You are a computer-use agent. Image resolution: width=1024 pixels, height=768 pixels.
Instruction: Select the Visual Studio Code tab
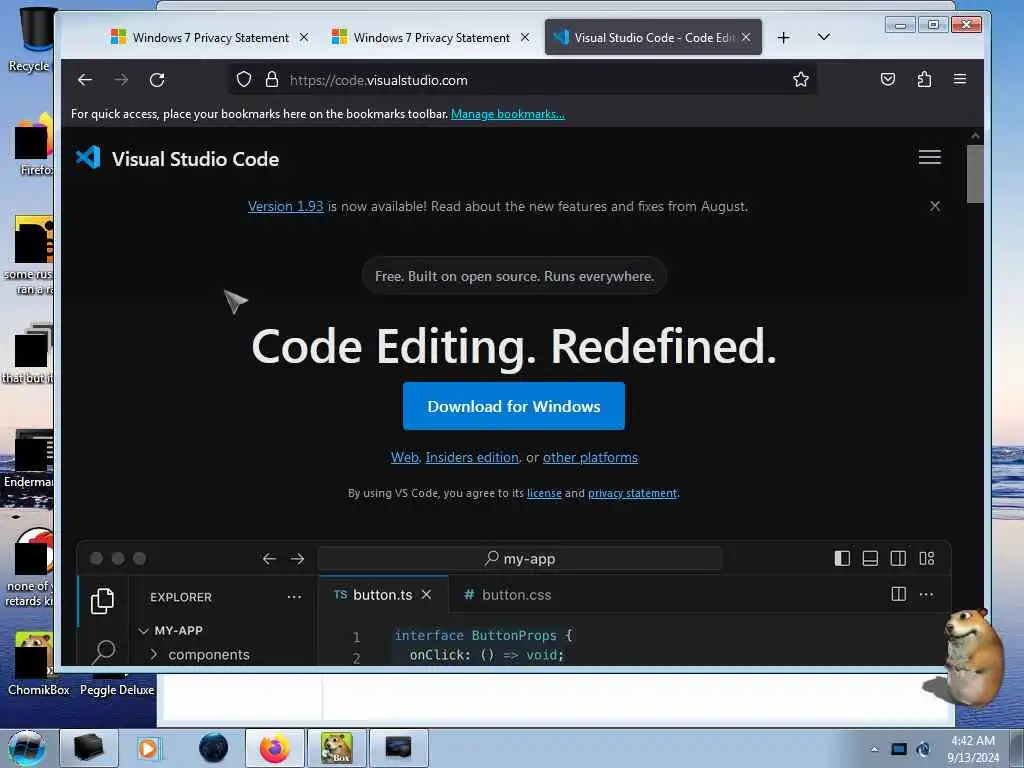(653, 38)
